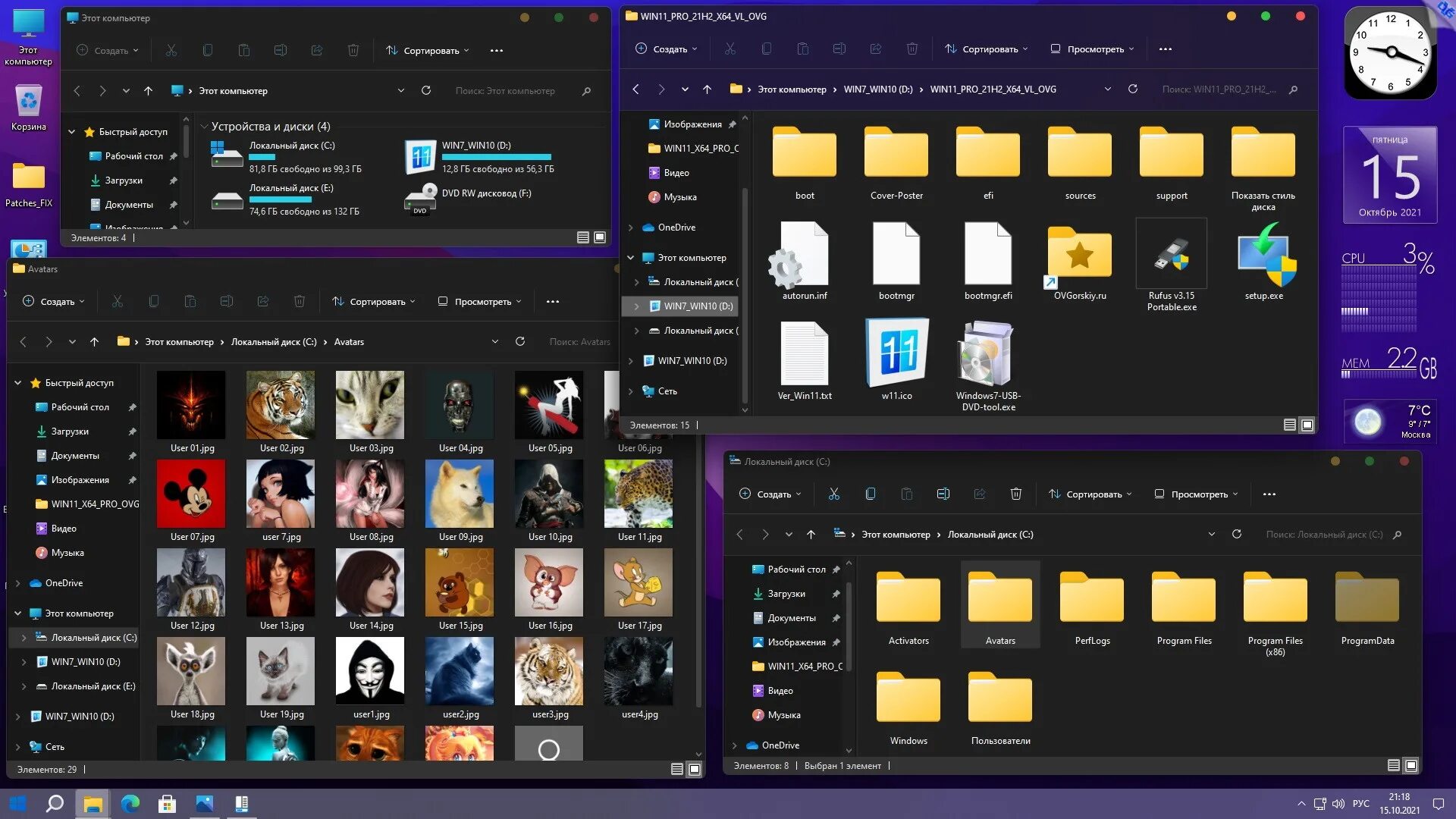Click WIN7_WIN10 (D:) breadcrumb in WIN11_PRO window

[x=878, y=89]
